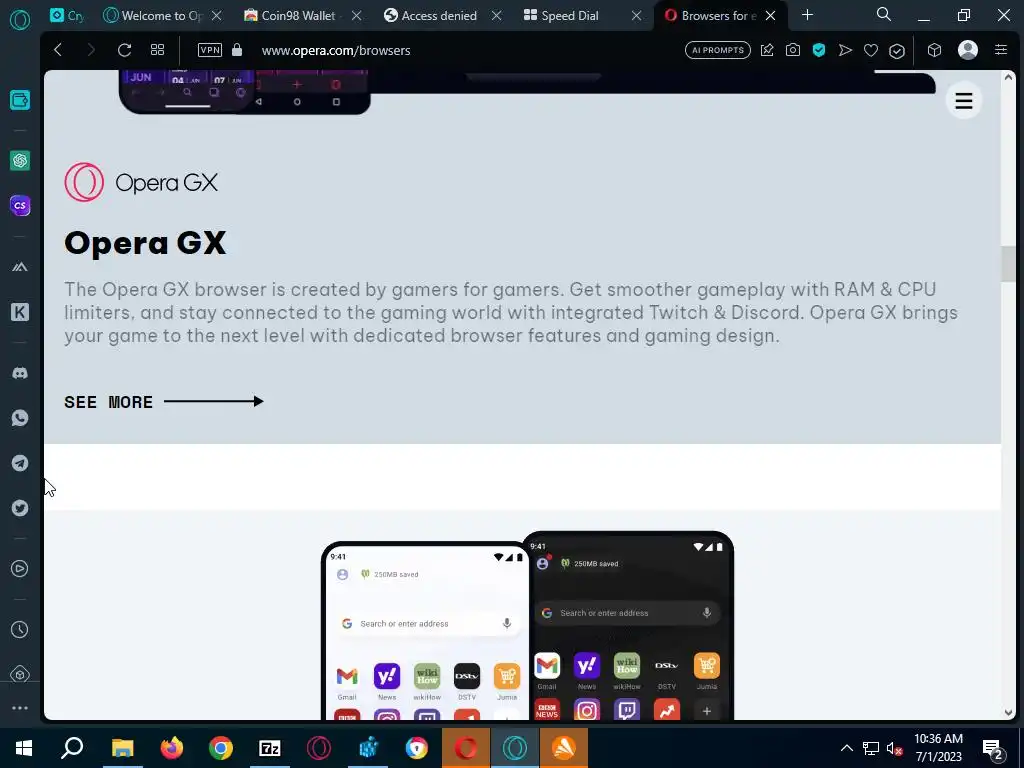The image size is (1024, 768).
Task: Open the AI Prompts button
Action: [718, 50]
